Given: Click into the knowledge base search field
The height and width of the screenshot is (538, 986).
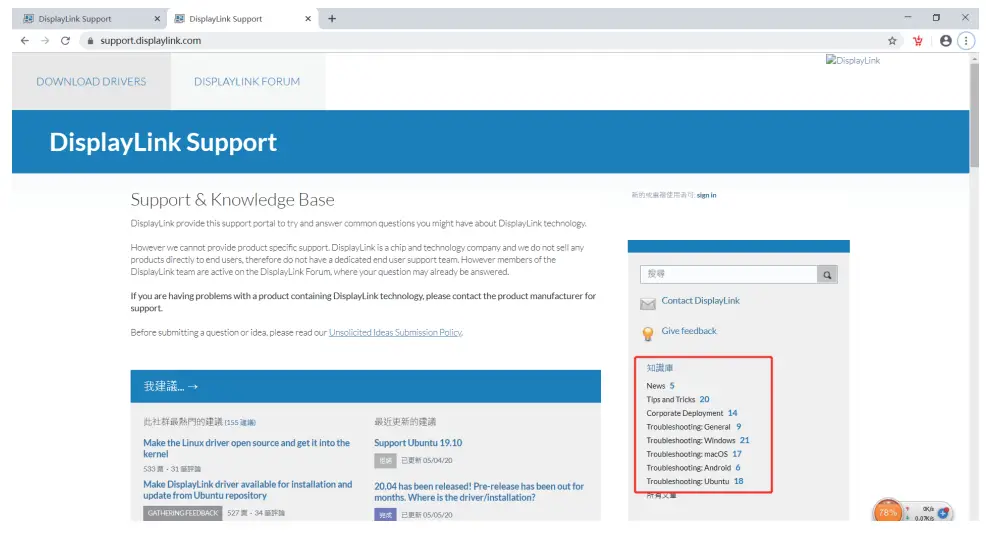Looking at the screenshot, I should [729, 275].
